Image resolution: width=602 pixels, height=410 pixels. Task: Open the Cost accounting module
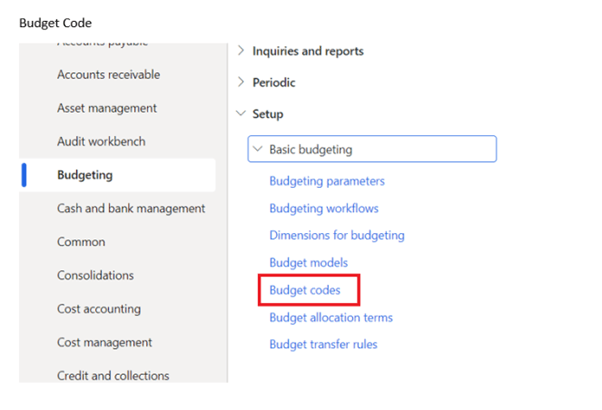tap(99, 309)
